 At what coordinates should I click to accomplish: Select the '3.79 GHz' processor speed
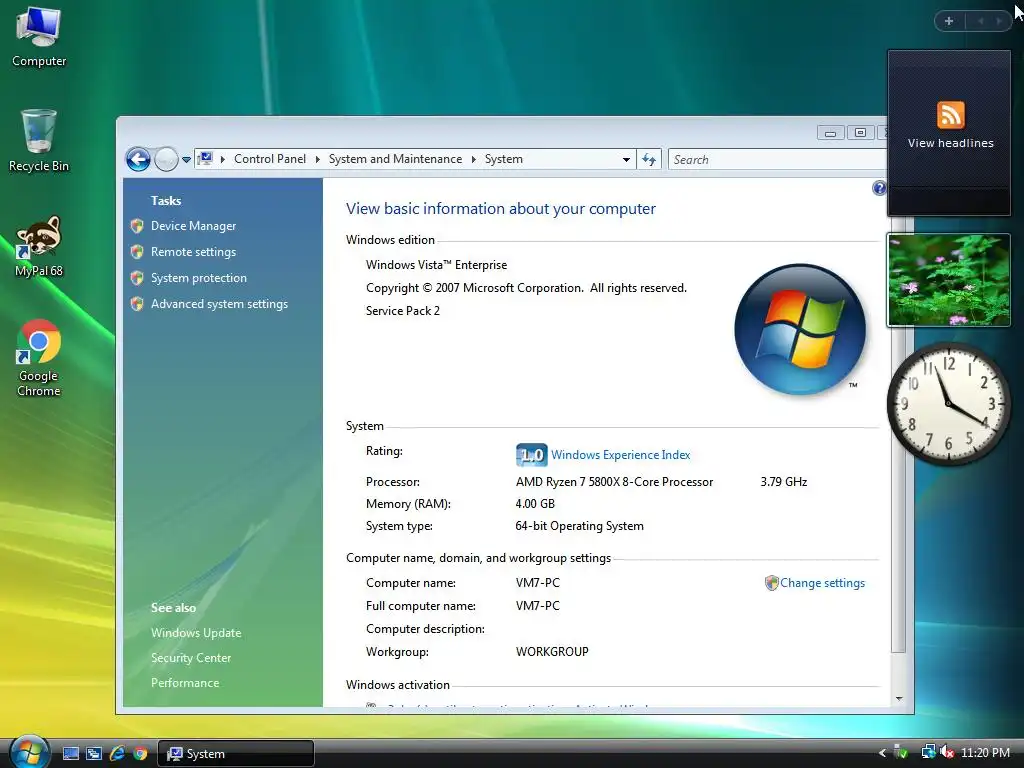click(x=784, y=482)
